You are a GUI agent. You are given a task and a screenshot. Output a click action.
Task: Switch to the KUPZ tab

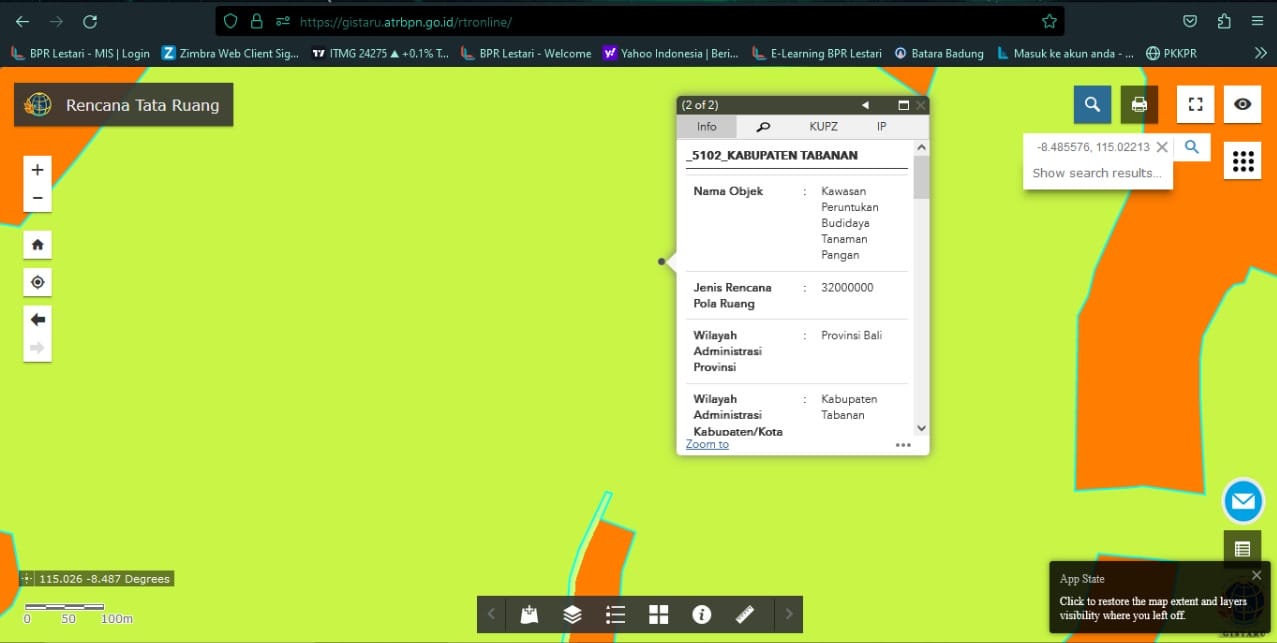click(823, 127)
